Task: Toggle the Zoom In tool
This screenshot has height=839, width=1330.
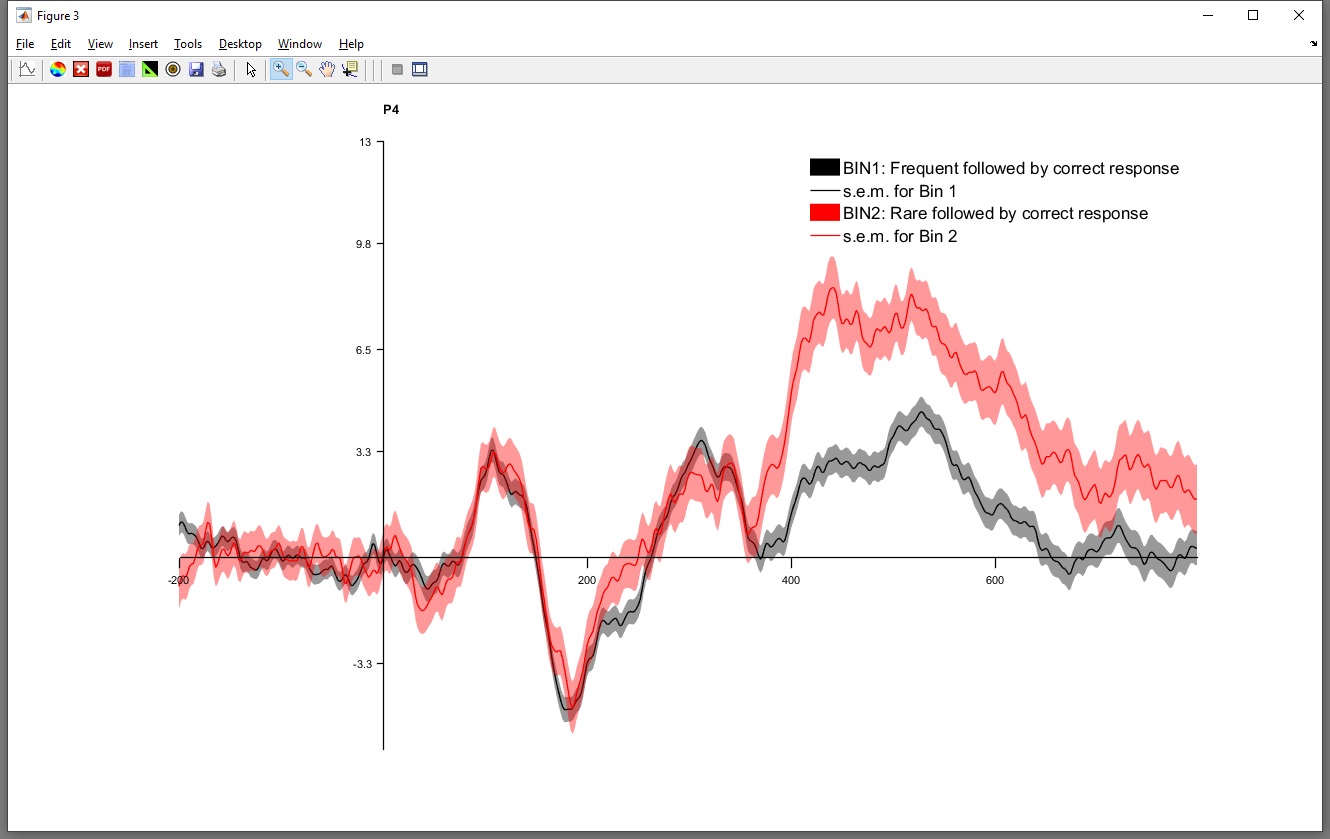Action: tap(281, 69)
